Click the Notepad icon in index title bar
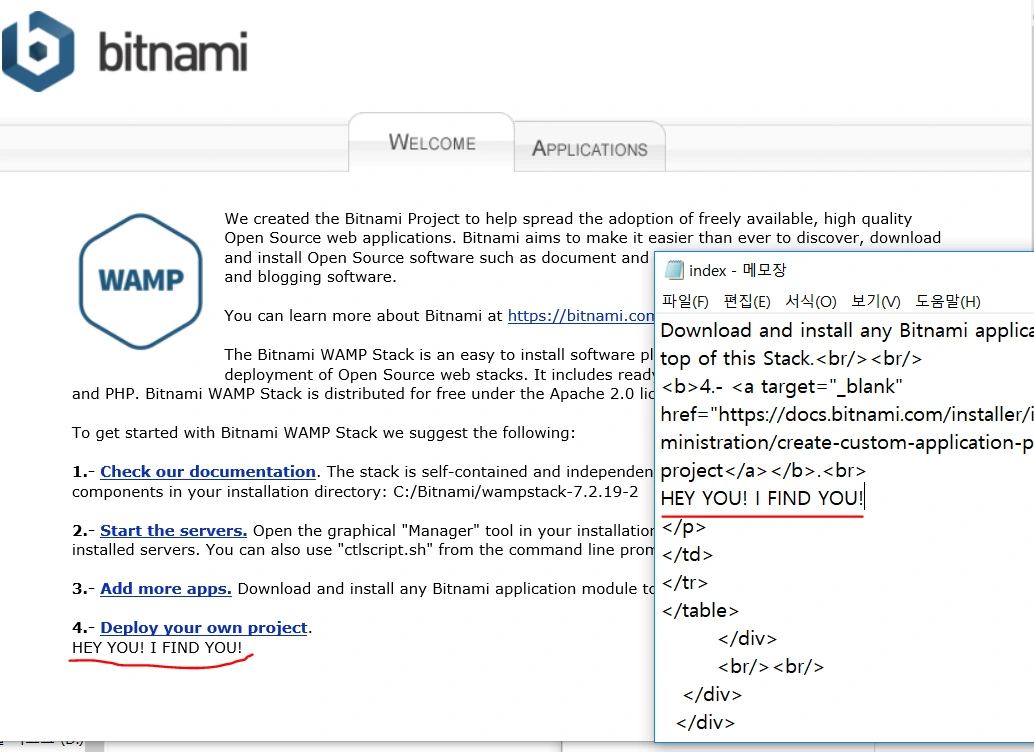The width and height of the screenshot is (1034, 752). coord(674,270)
